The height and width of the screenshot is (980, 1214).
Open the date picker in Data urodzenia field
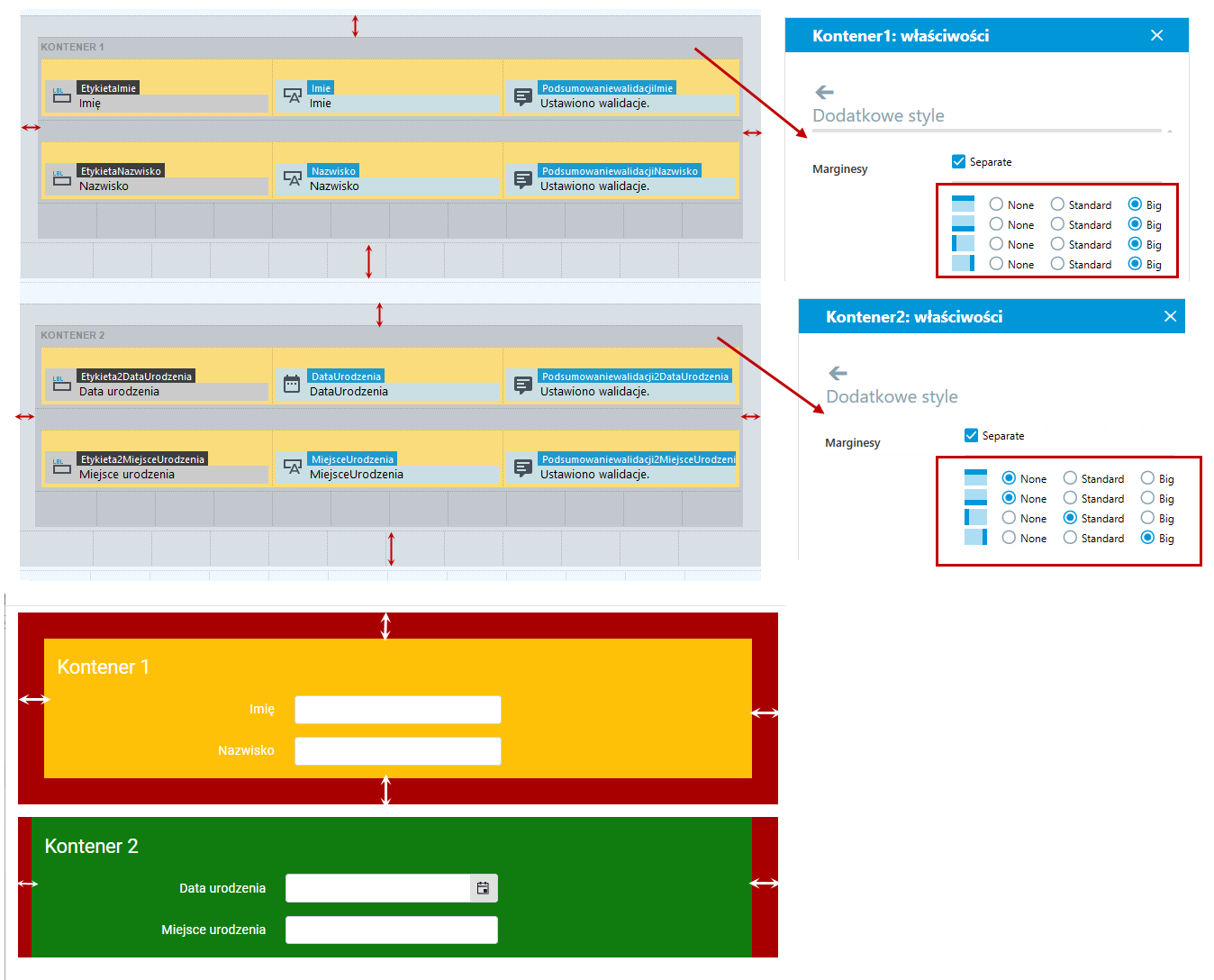click(483, 888)
